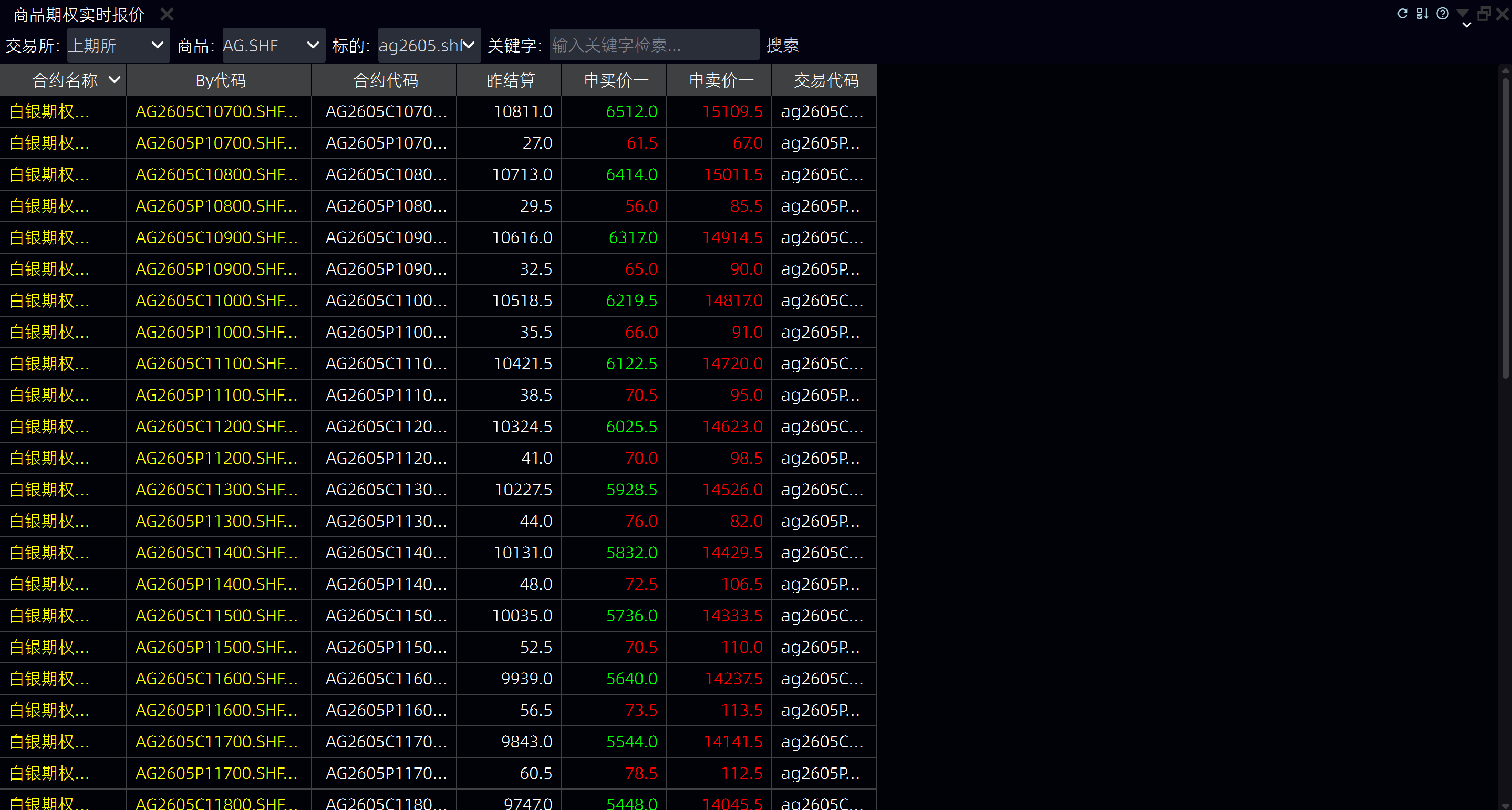The height and width of the screenshot is (810, 1512).
Task: Click the gray triangle menu icon
Action: click(1463, 12)
